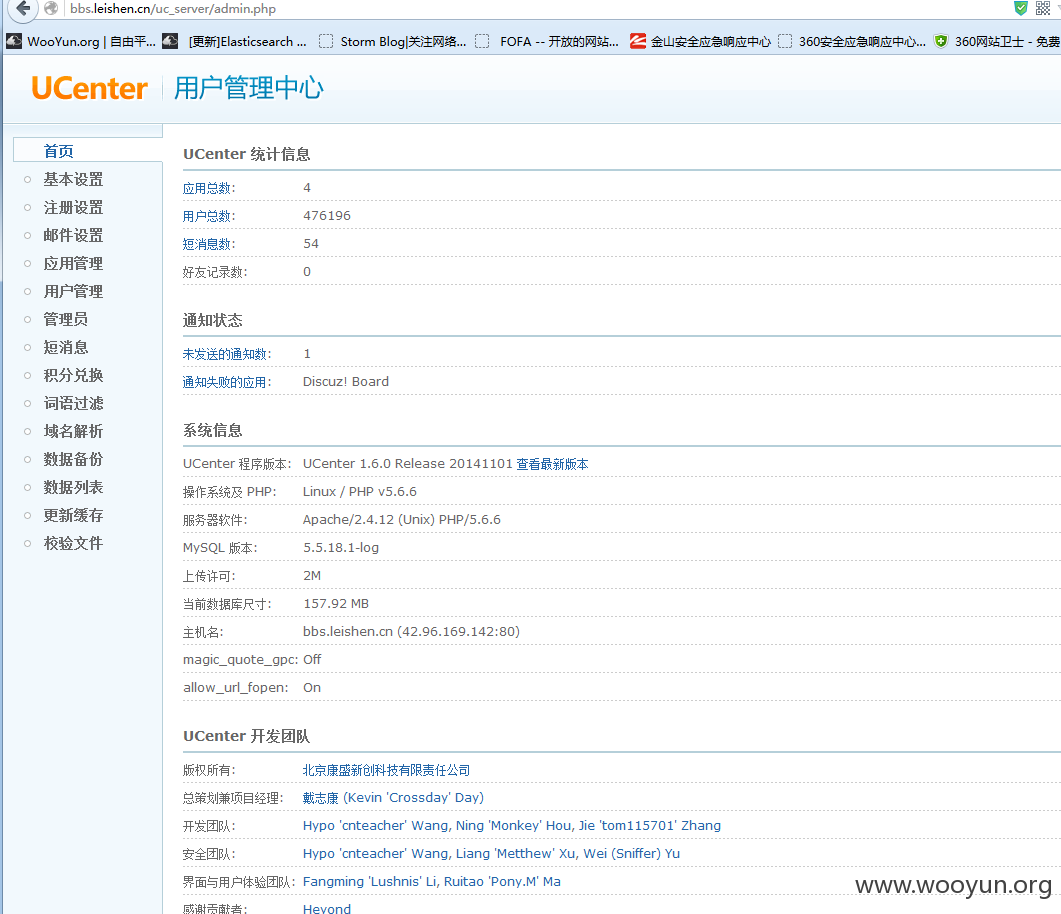
Task: Open 短消息 in the sidebar
Action: click(x=66, y=347)
